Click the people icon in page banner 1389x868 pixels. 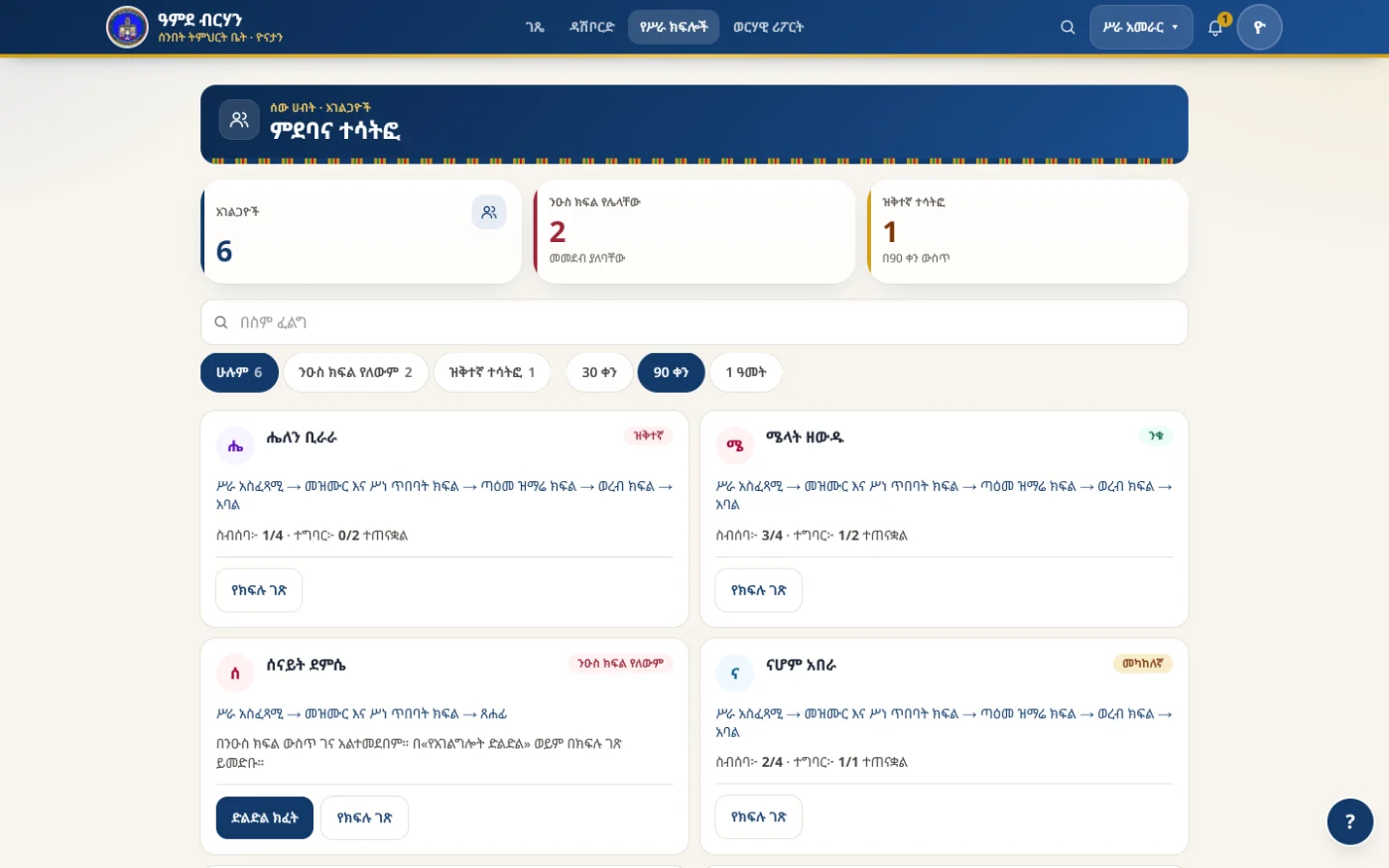[x=239, y=120]
